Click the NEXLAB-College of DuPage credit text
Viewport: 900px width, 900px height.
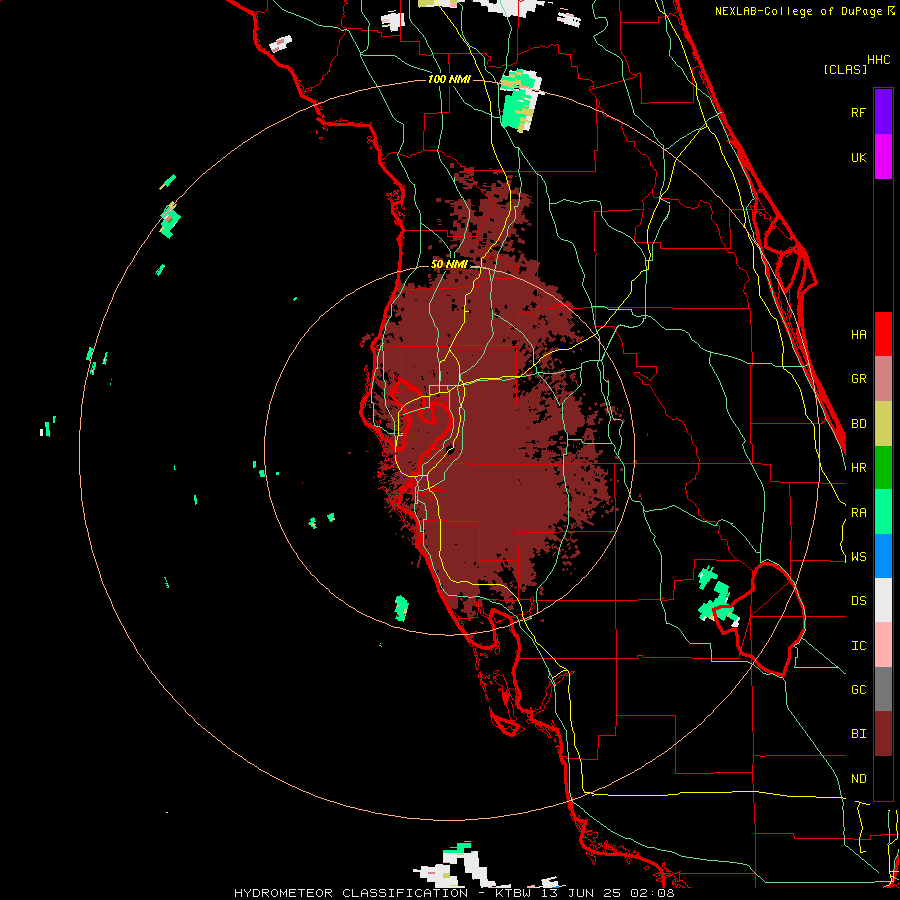point(798,11)
